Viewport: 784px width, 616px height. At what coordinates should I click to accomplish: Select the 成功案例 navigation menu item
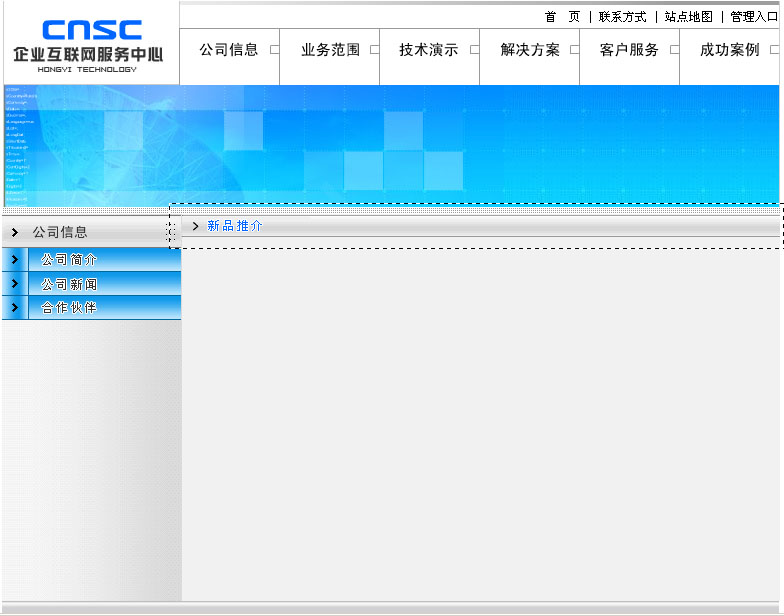(x=729, y=50)
